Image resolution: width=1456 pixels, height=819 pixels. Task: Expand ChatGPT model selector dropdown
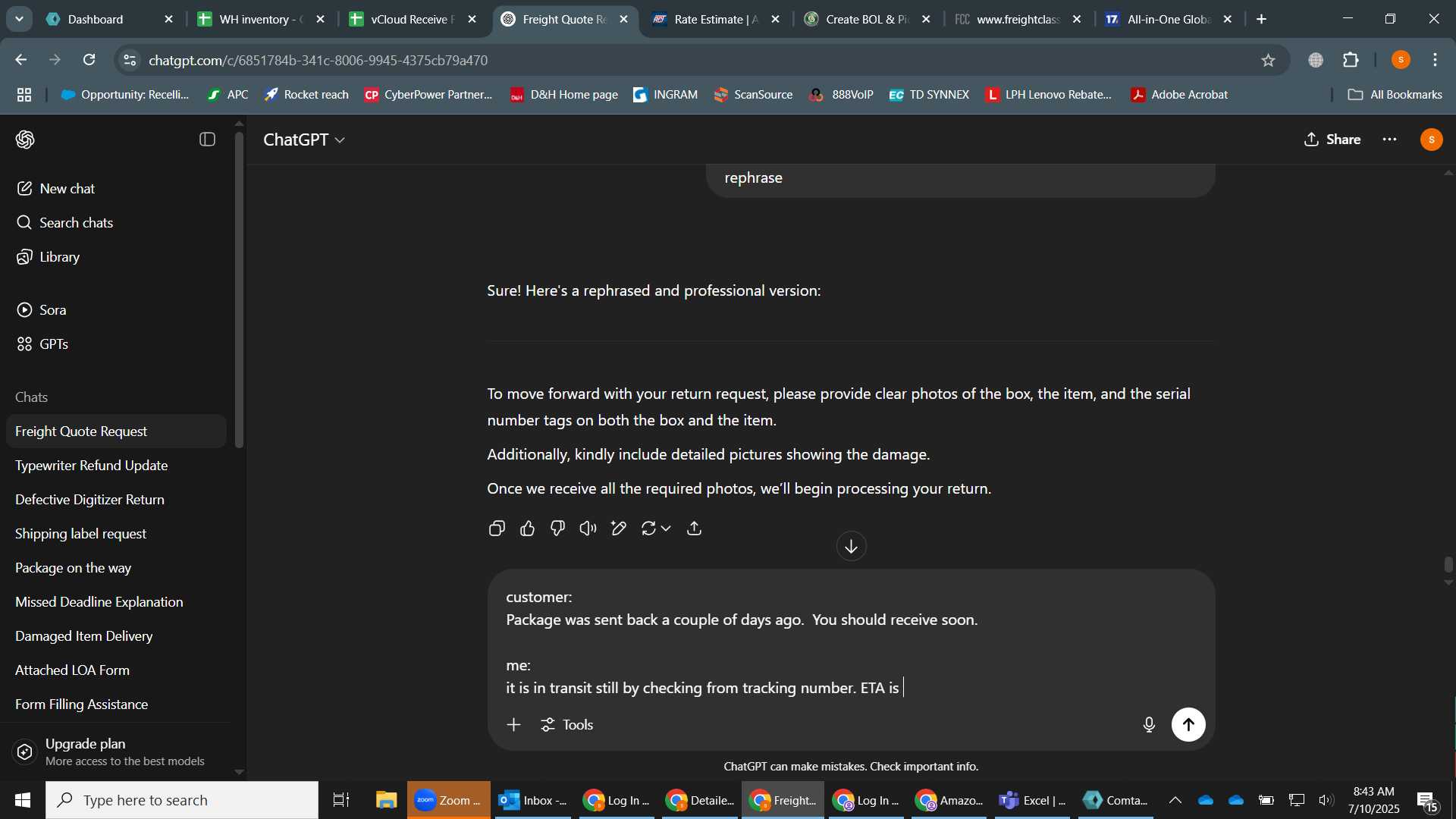(x=304, y=140)
